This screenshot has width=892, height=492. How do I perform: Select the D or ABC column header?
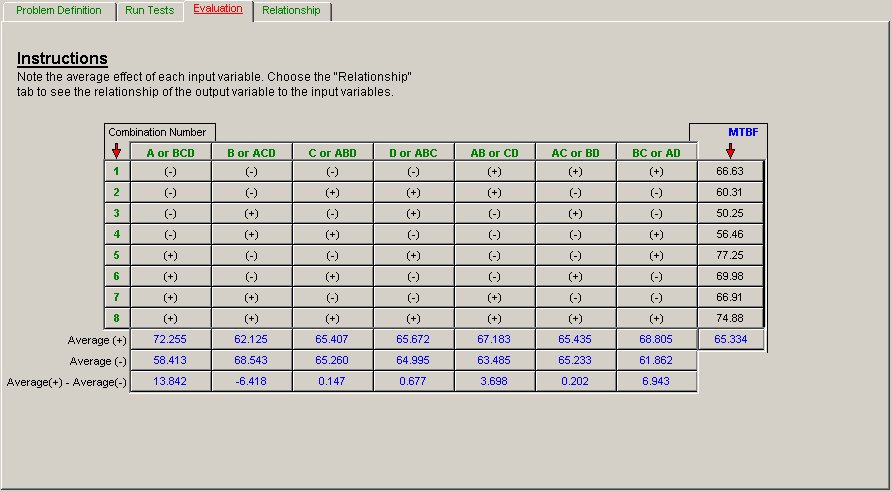pos(413,153)
